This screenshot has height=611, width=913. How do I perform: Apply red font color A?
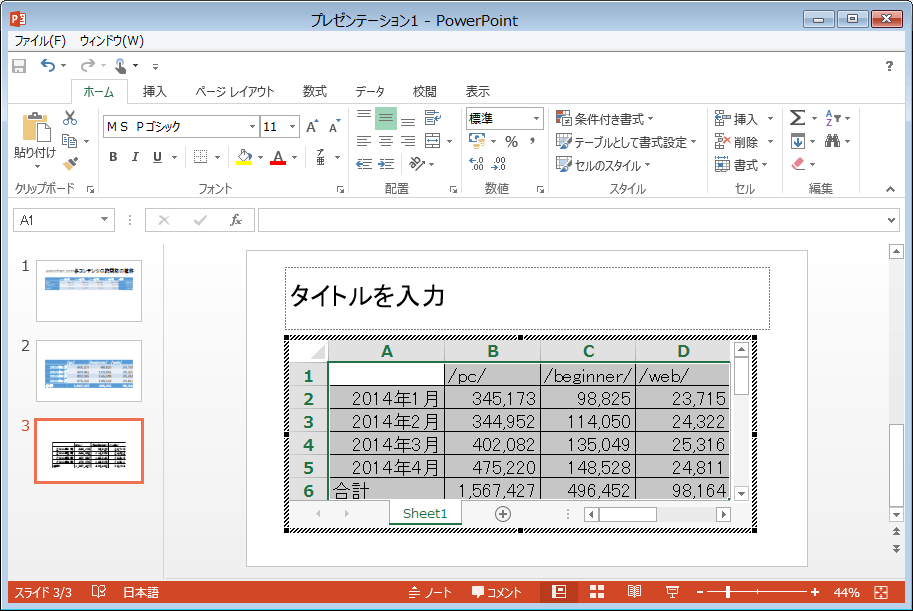coord(278,157)
